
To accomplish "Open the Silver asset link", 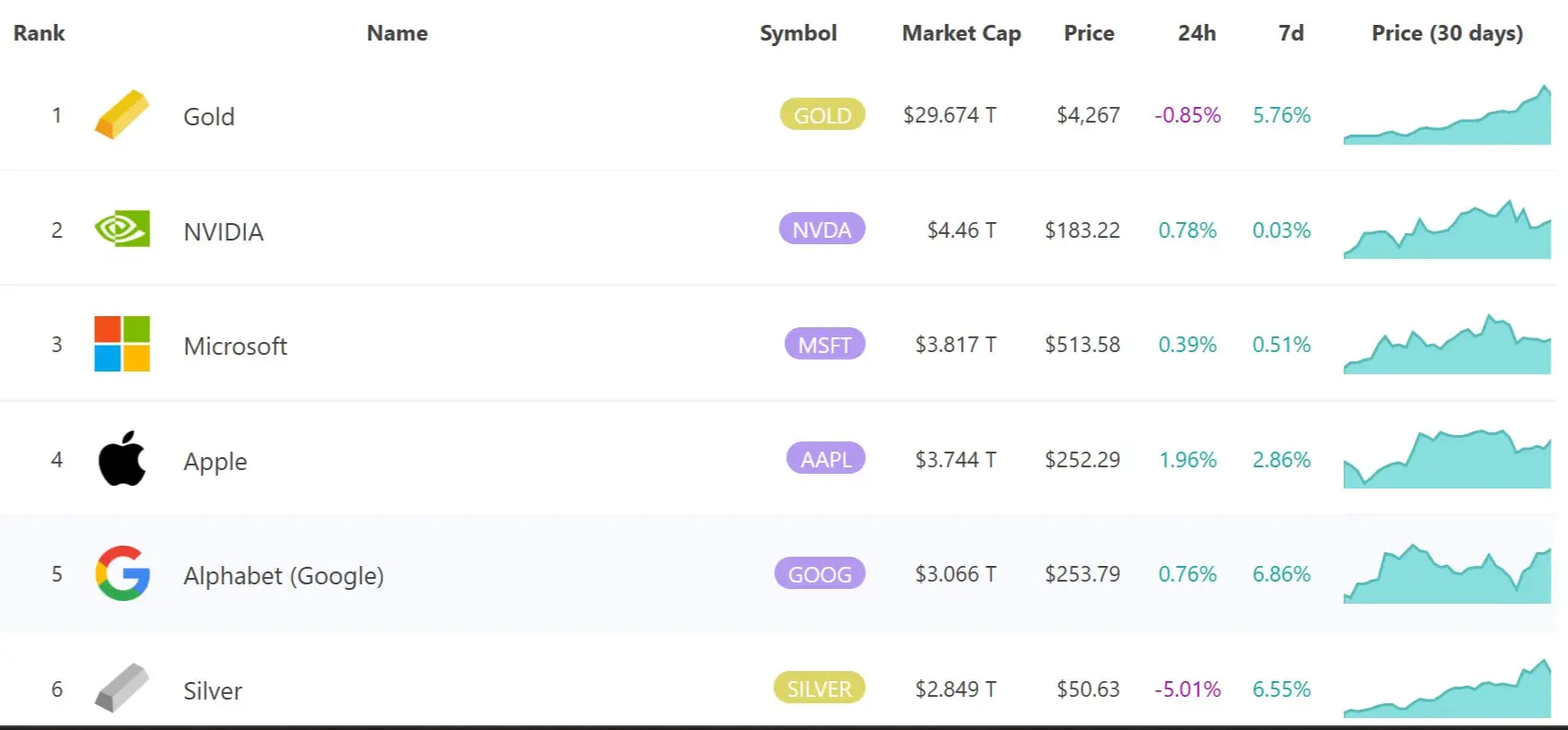I will (213, 690).
